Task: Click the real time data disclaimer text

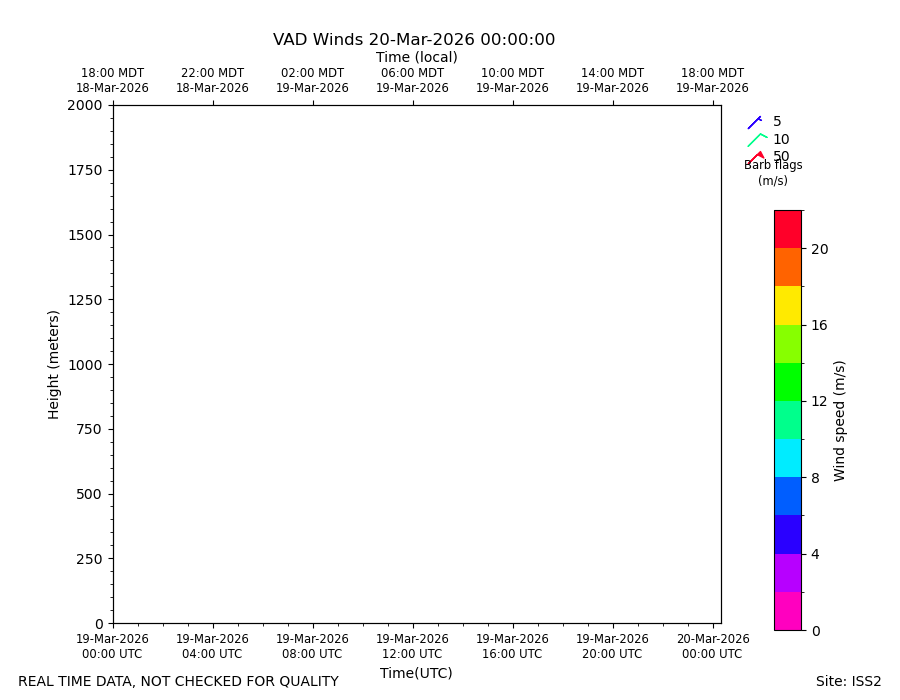Action: [x=179, y=681]
